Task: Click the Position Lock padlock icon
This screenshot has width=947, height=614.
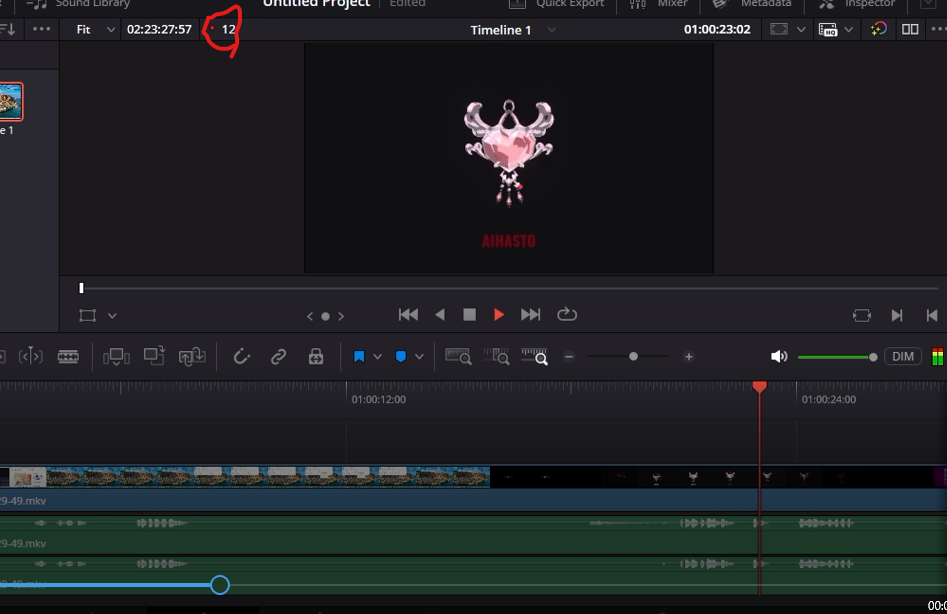Action: pos(316,357)
